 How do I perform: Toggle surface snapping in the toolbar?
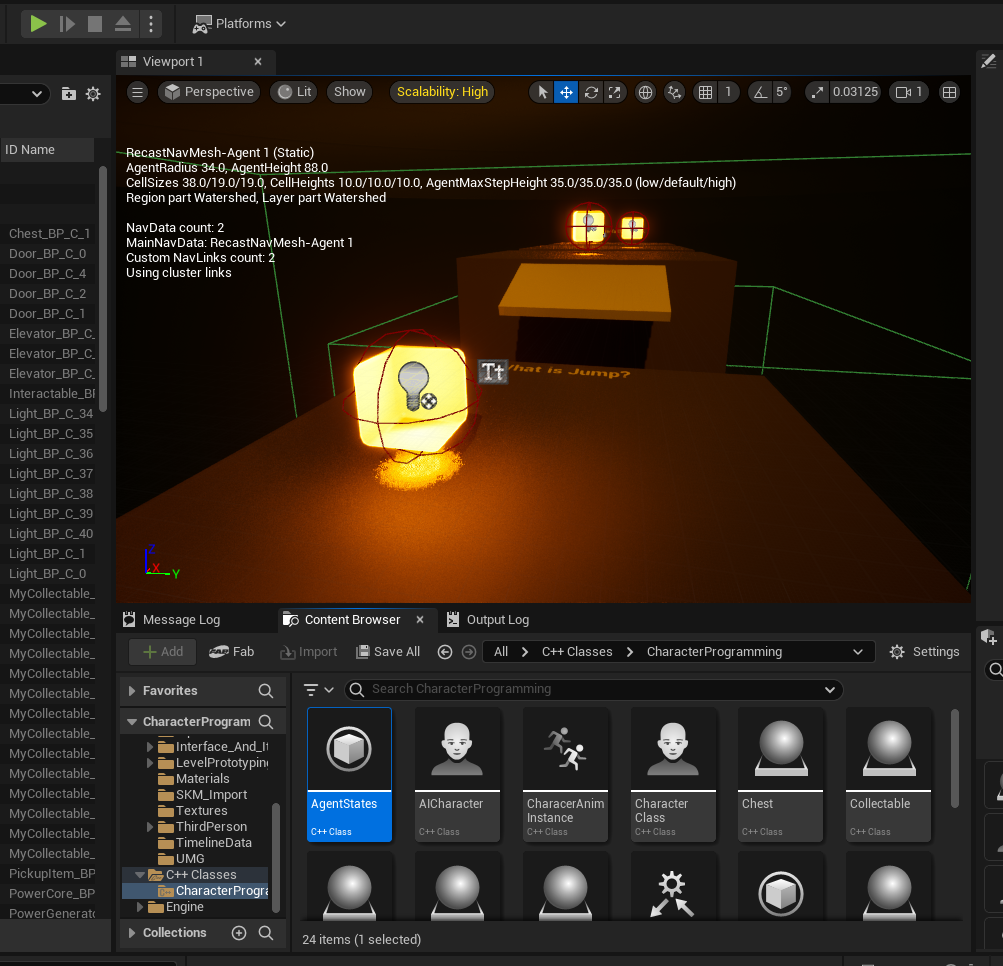(x=675, y=92)
